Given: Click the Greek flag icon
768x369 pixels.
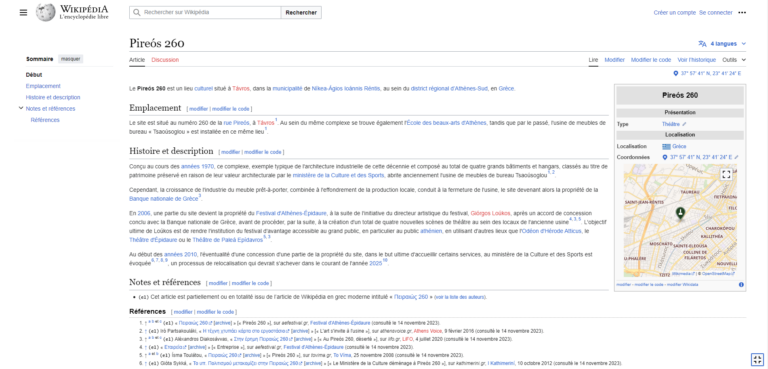Looking at the screenshot, I should [x=666, y=147].
